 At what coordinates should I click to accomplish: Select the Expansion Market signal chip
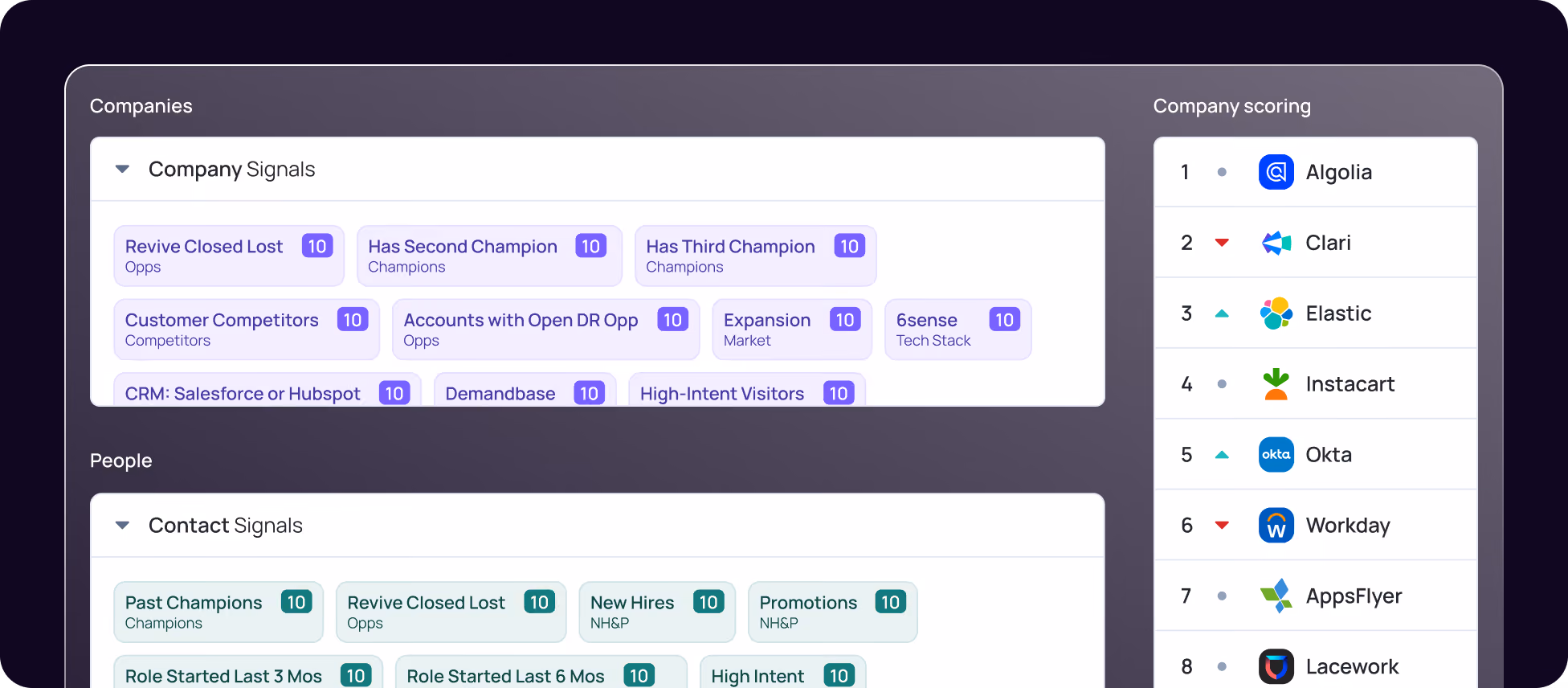792,330
